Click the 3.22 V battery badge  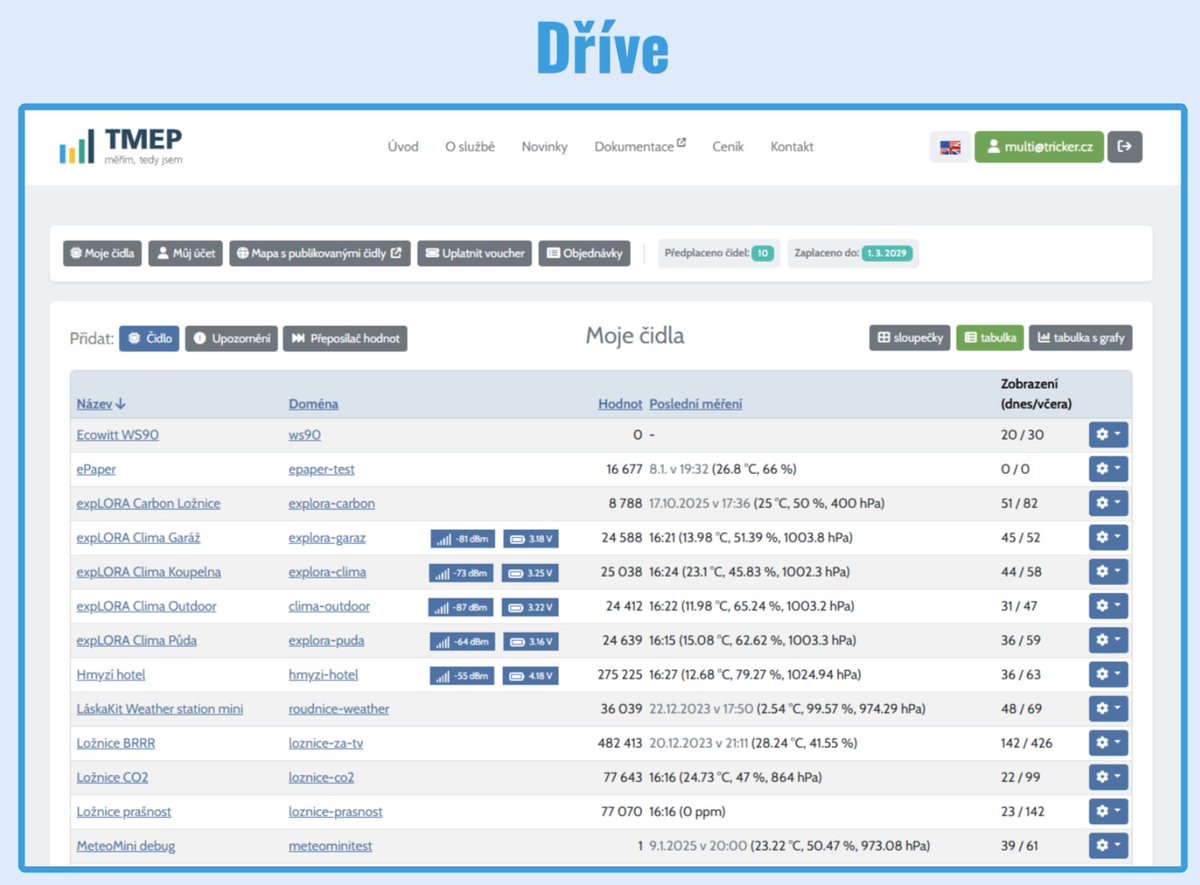[x=530, y=607]
